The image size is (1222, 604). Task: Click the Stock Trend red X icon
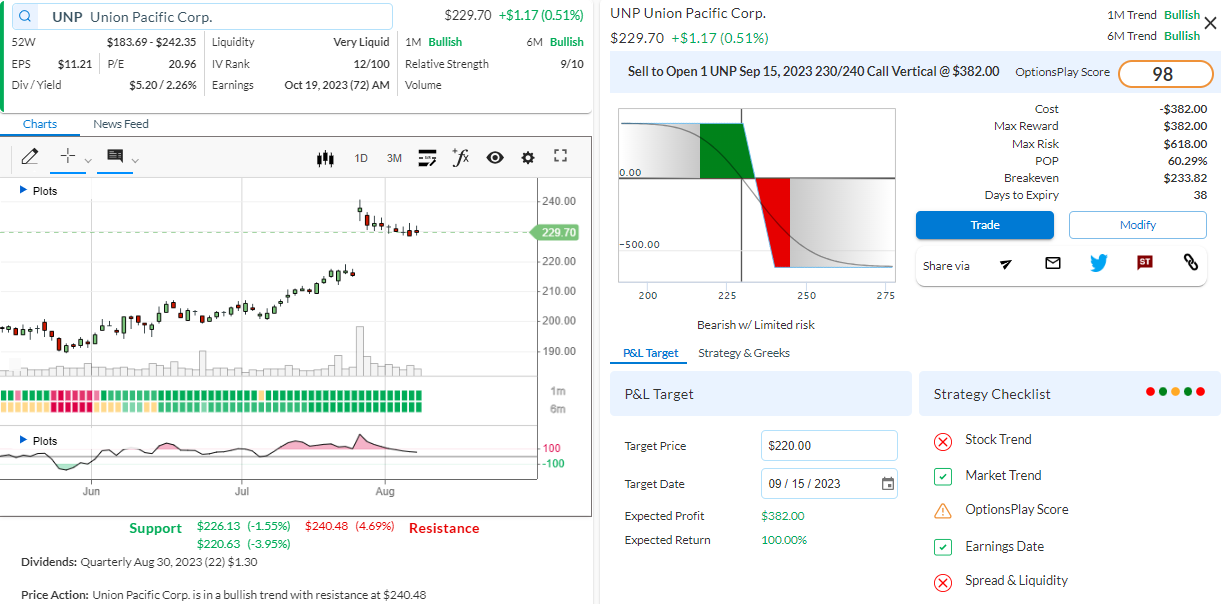942,441
